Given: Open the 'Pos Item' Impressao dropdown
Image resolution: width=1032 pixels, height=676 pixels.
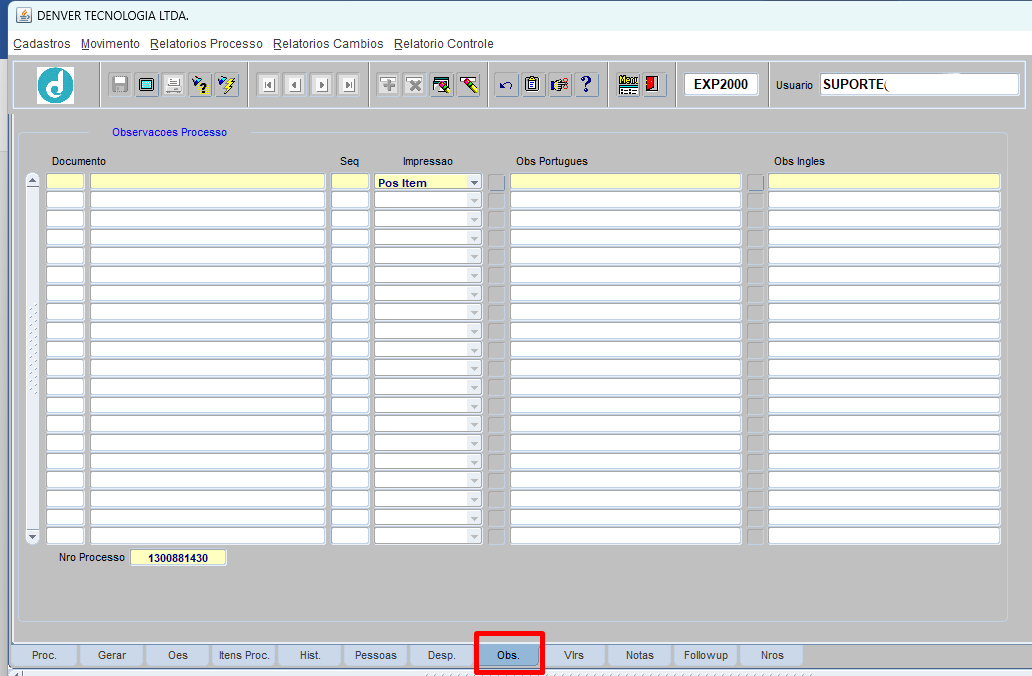Looking at the screenshot, I should 474,183.
